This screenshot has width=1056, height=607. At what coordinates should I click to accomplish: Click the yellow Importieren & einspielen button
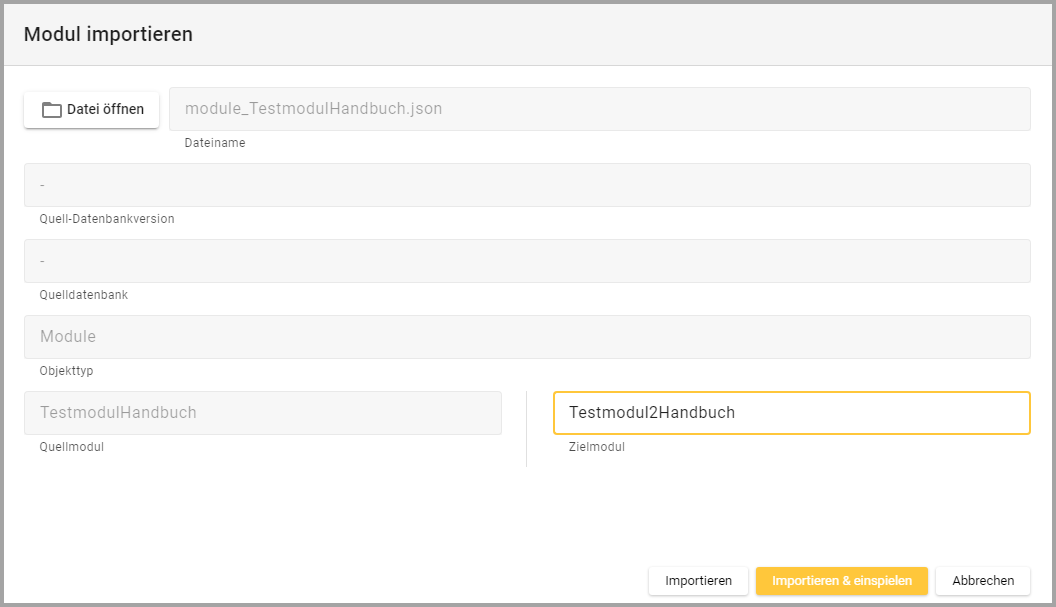click(841, 581)
